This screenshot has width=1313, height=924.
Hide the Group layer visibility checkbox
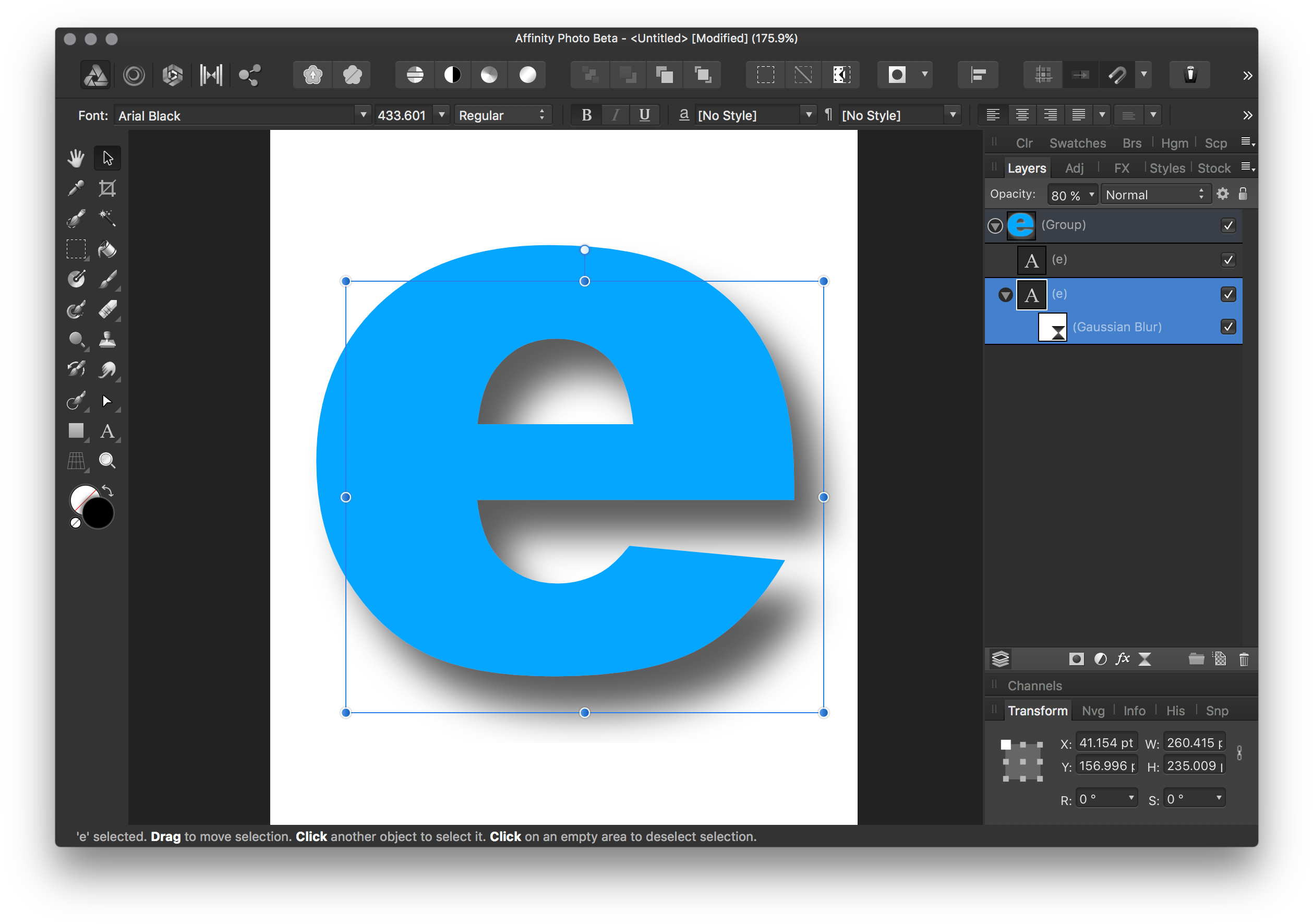coord(1228,225)
